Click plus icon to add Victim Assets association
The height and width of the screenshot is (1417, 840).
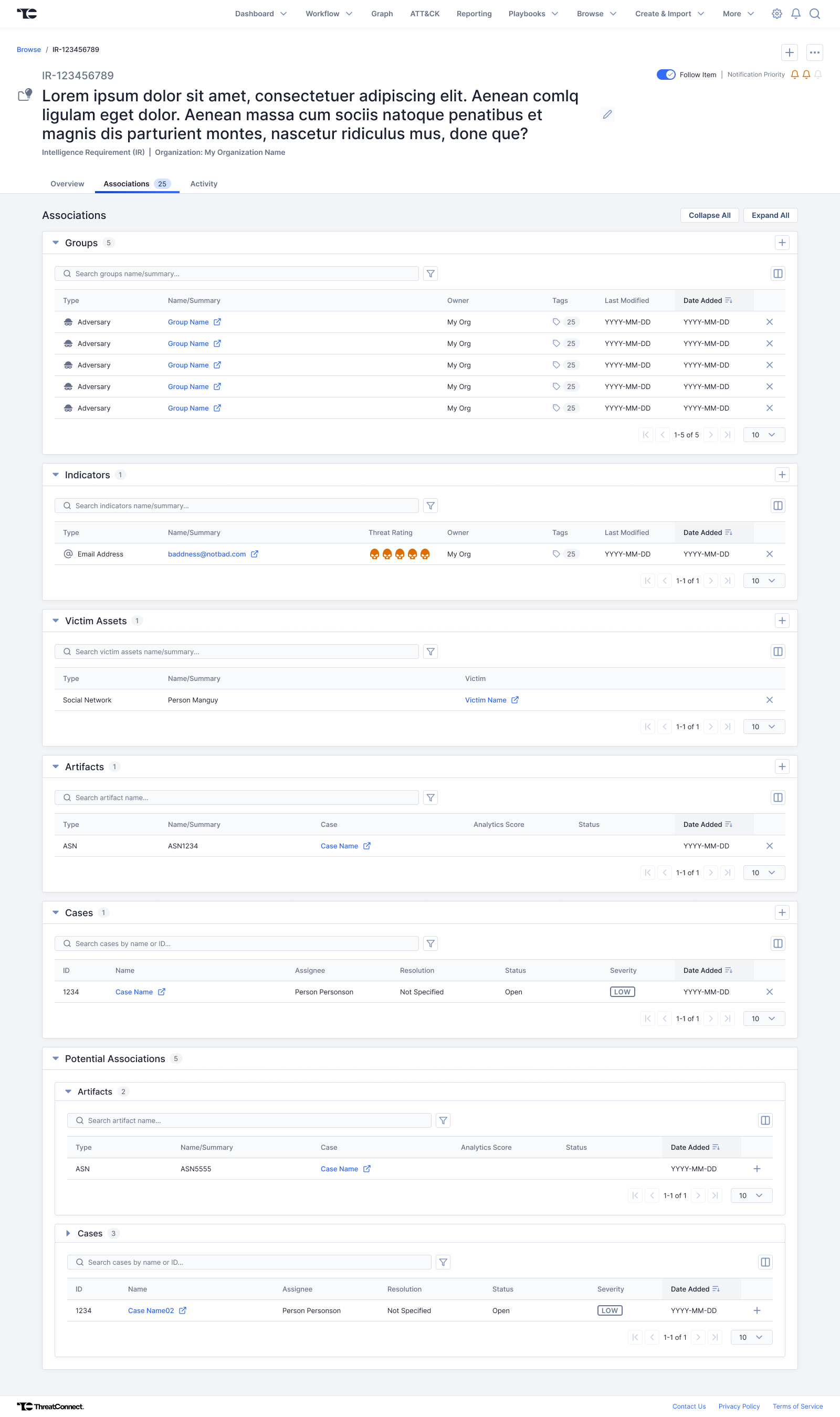coord(782,621)
